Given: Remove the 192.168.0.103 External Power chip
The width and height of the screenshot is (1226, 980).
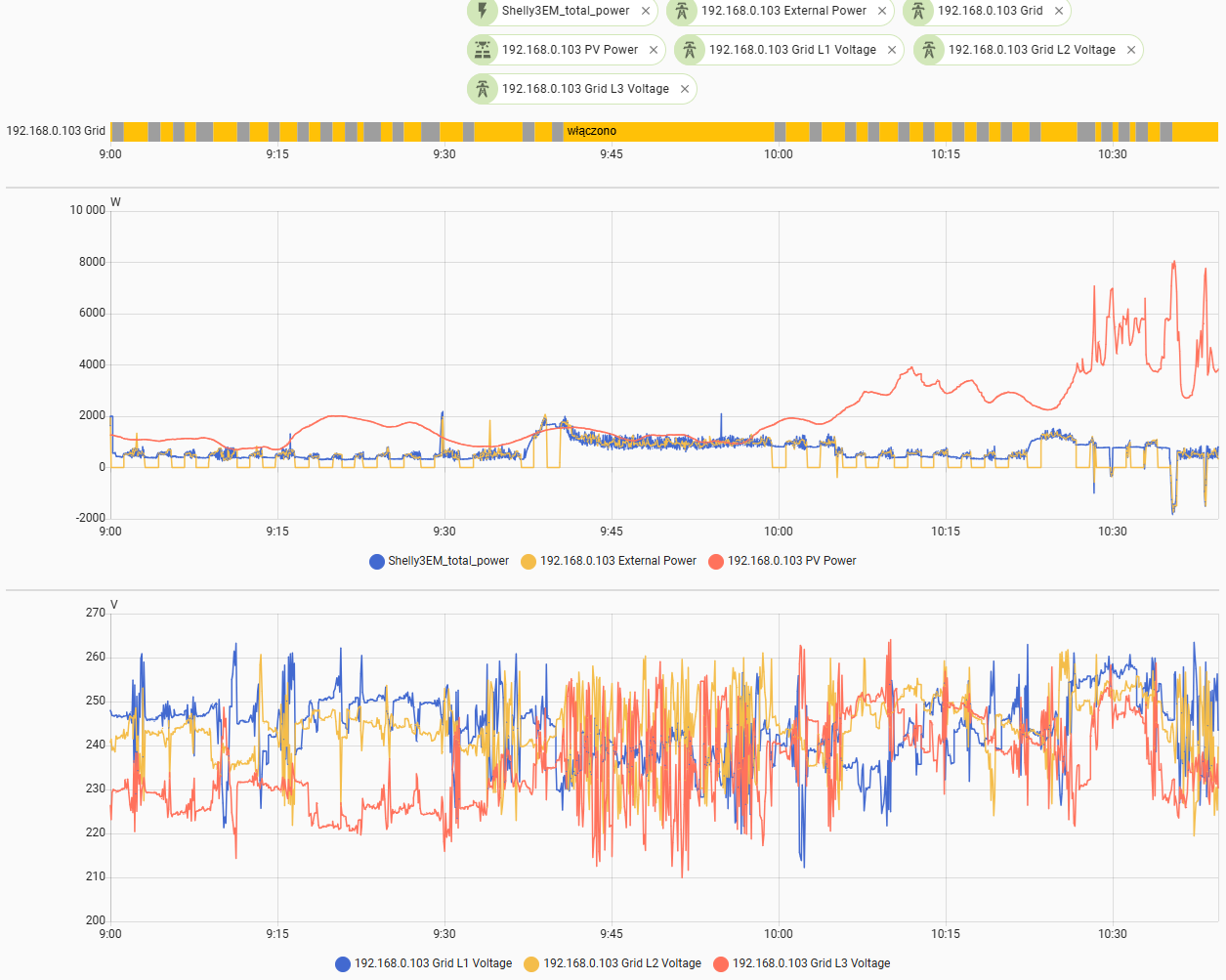Looking at the screenshot, I should 882,11.
